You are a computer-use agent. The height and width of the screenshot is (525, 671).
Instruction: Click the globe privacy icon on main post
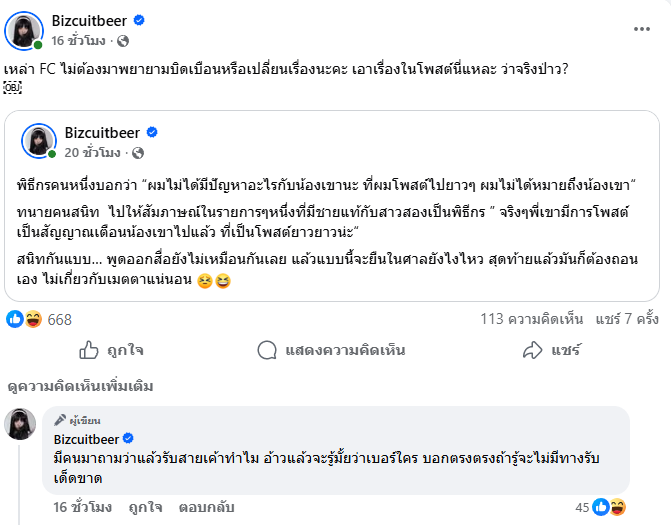coord(123,42)
